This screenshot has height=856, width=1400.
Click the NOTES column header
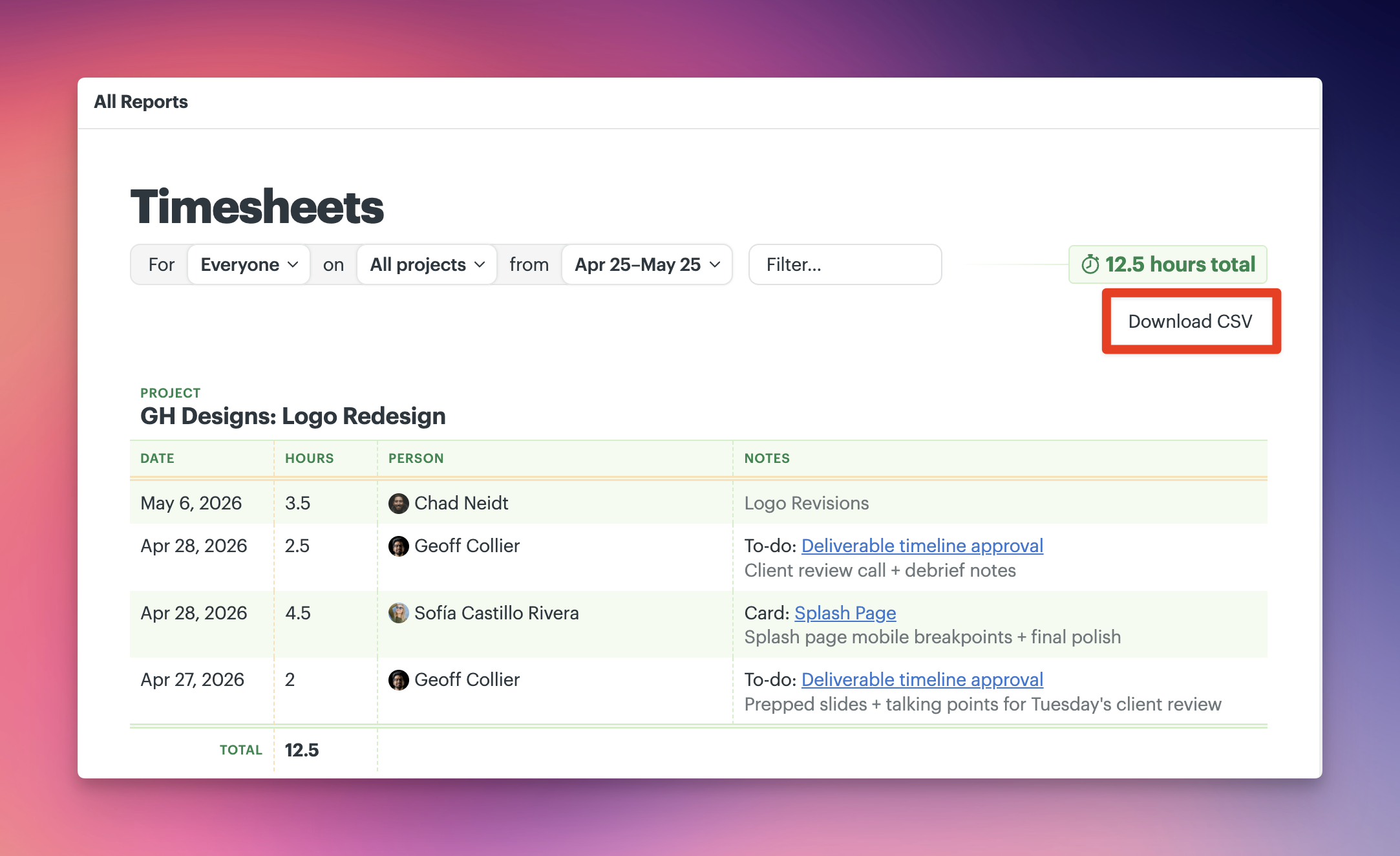[x=767, y=458]
